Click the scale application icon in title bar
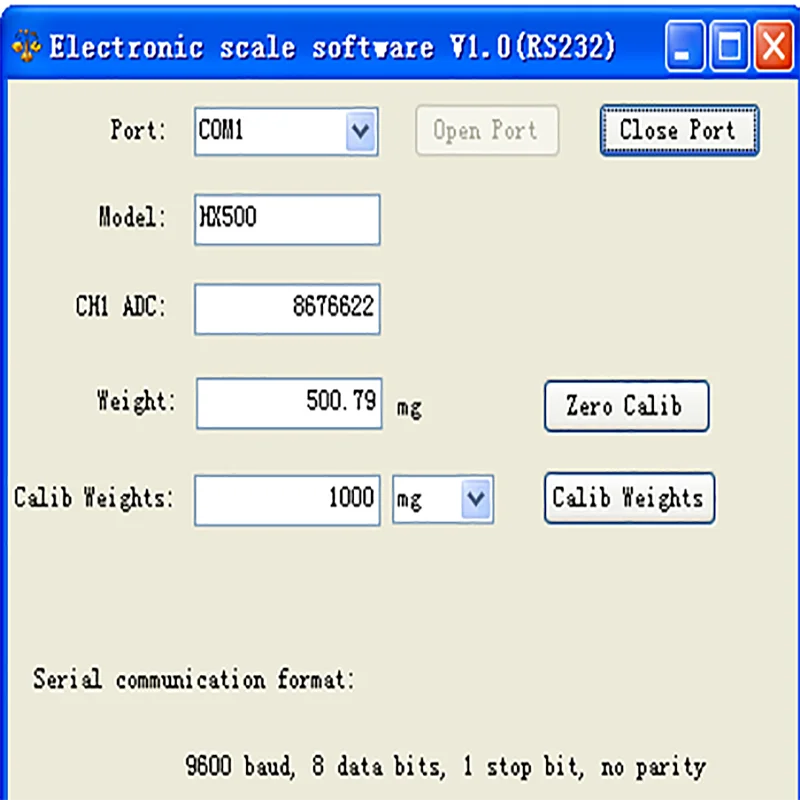800x800 pixels. tap(26, 46)
